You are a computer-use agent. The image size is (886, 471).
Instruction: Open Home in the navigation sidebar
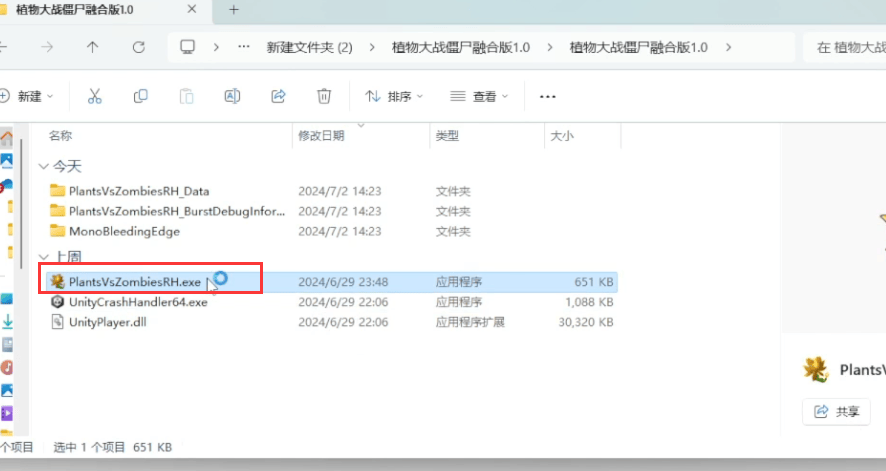coord(7,138)
